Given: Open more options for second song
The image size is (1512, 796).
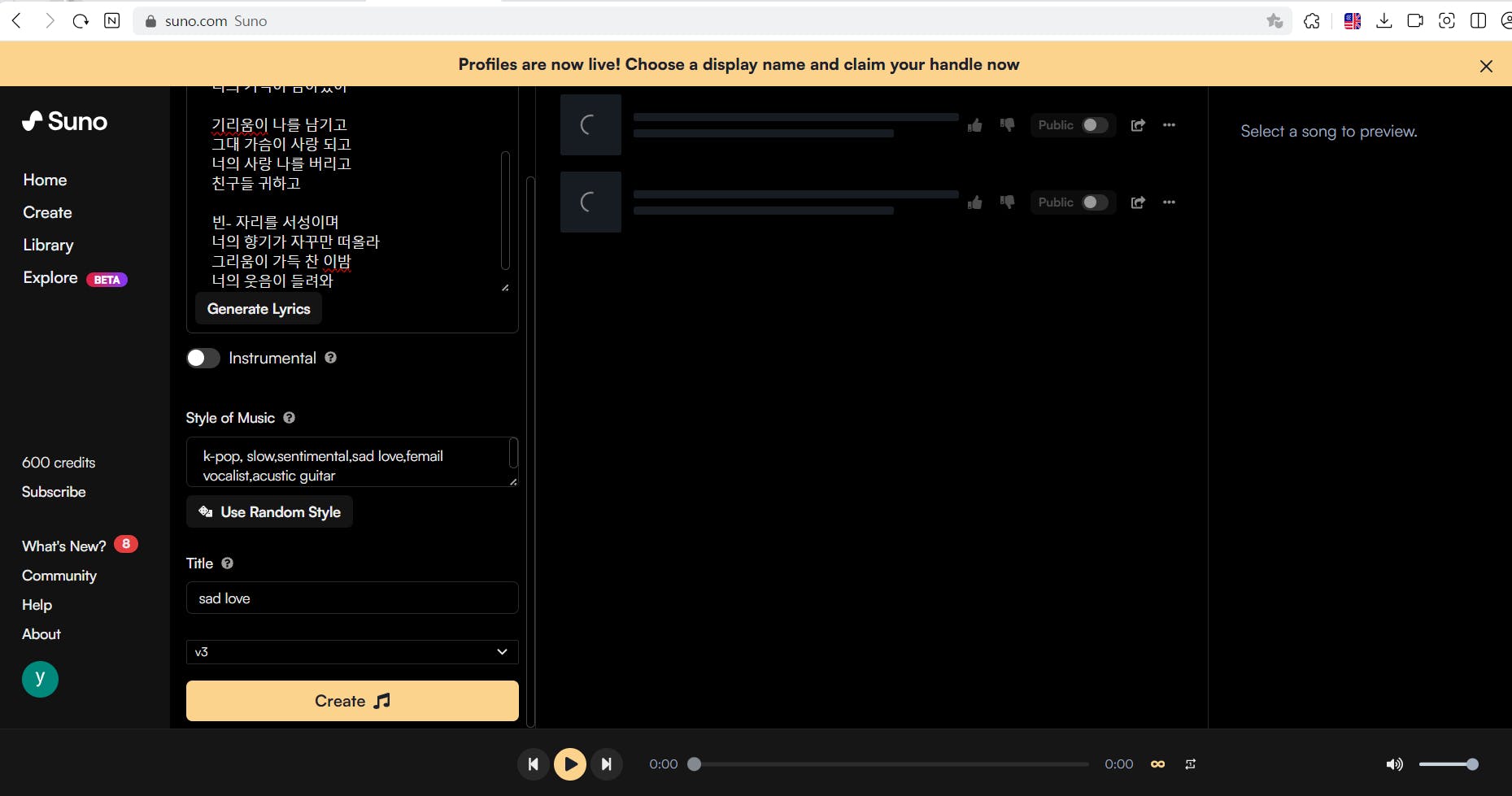Looking at the screenshot, I should pyautogui.click(x=1169, y=202).
